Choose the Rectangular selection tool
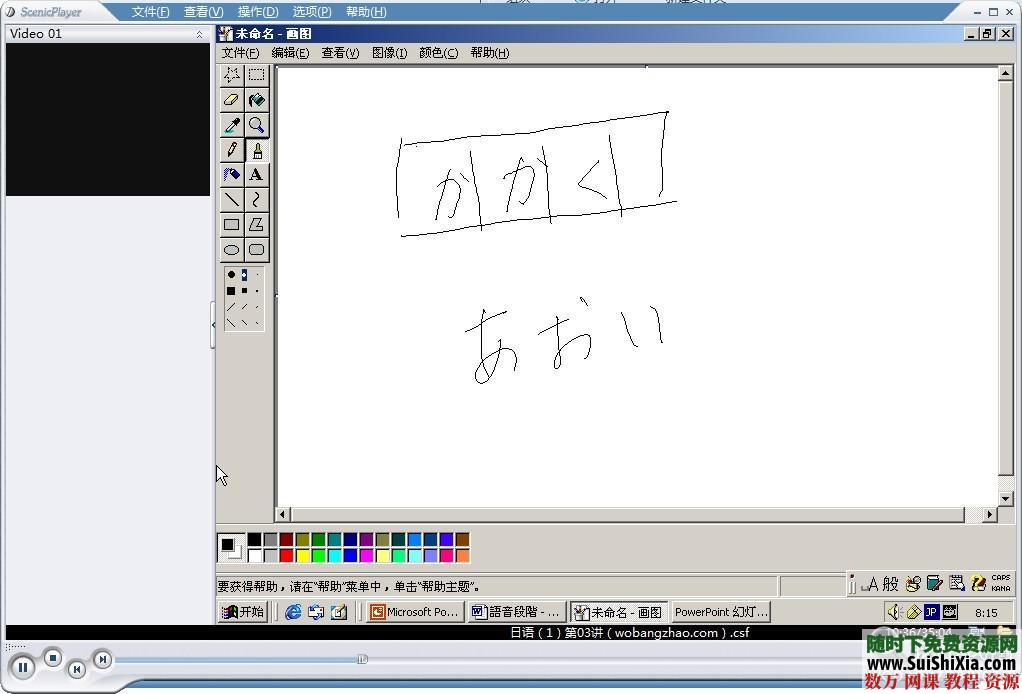The image size is (1022, 694). tap(257, 75)
